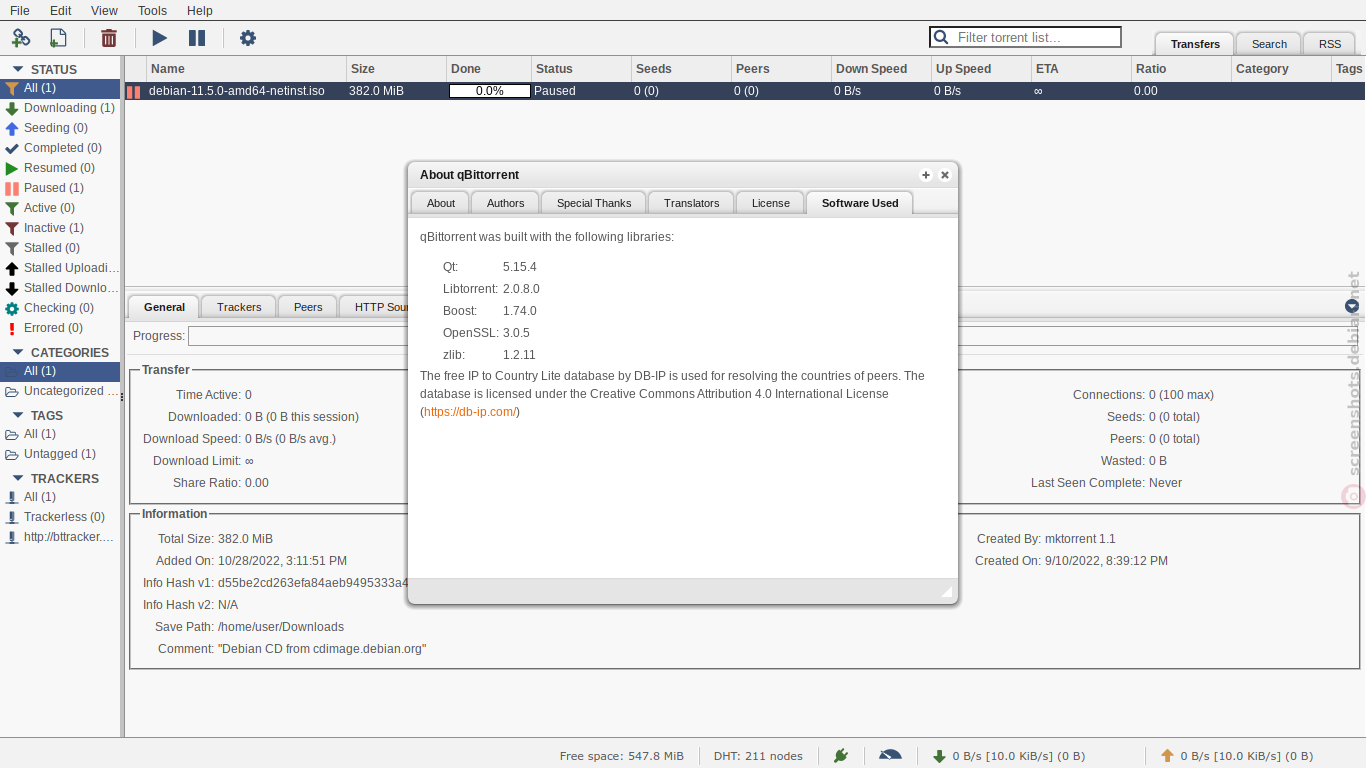This screenshot has height=768, width=1366.
Task: Open the Edit menu
Action: (x=61, y=10)
